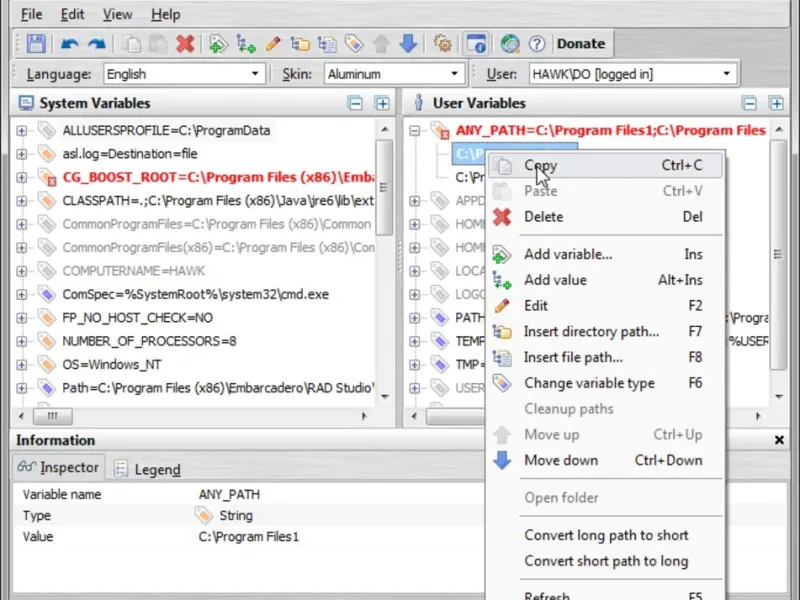Open the gear settings toolbar icon
This screenshot has height=600, width=800.
pos(442,44)
